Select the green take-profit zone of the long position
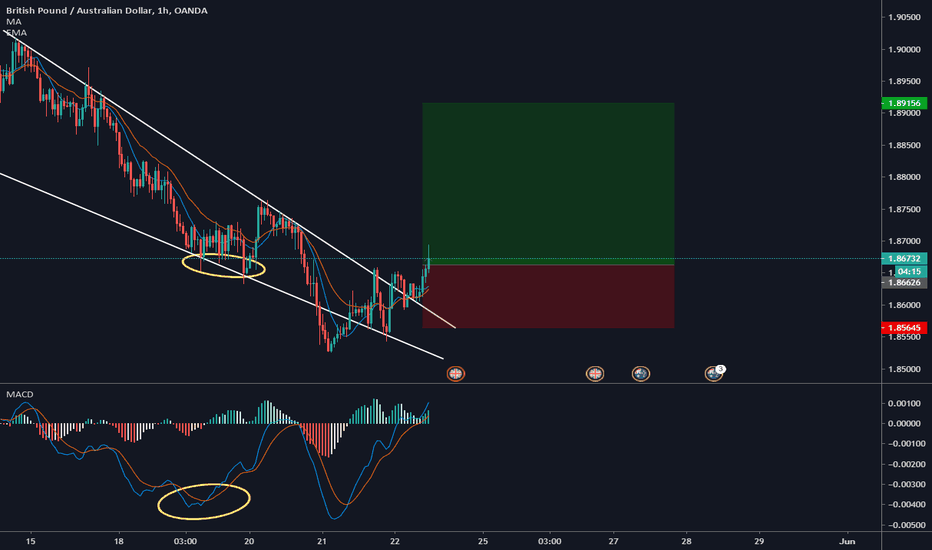This screenshot has height=550, width=932. coord(548,183)
